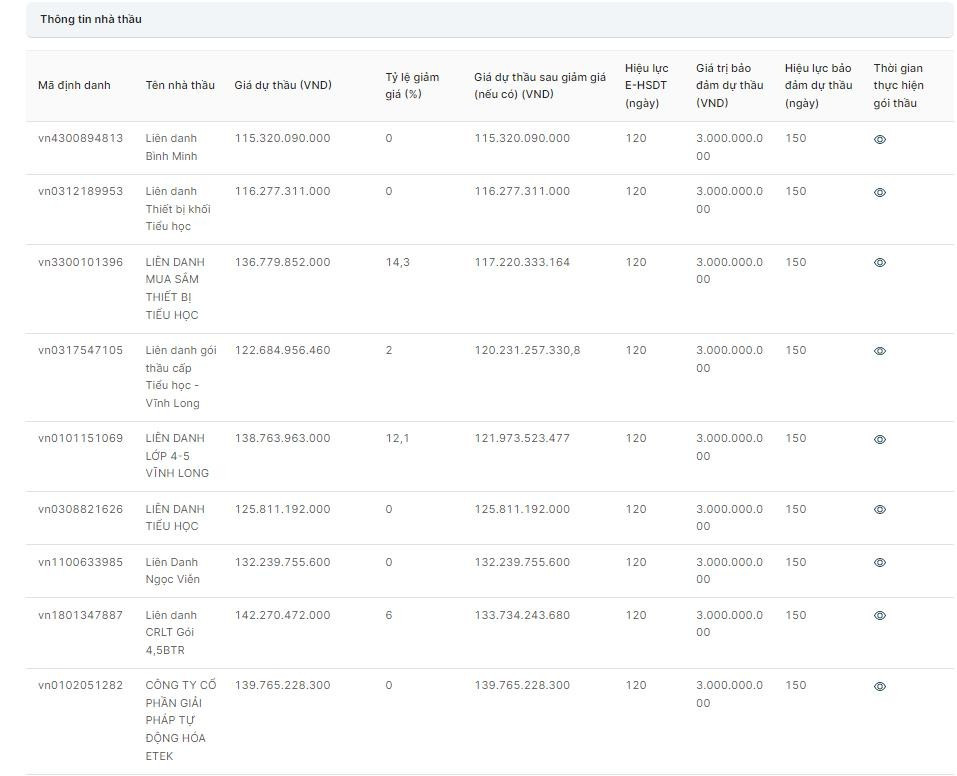This screenshot has height=776, width=957.
Task: Click the Mã định danh column header
Action: click(74, 85)
